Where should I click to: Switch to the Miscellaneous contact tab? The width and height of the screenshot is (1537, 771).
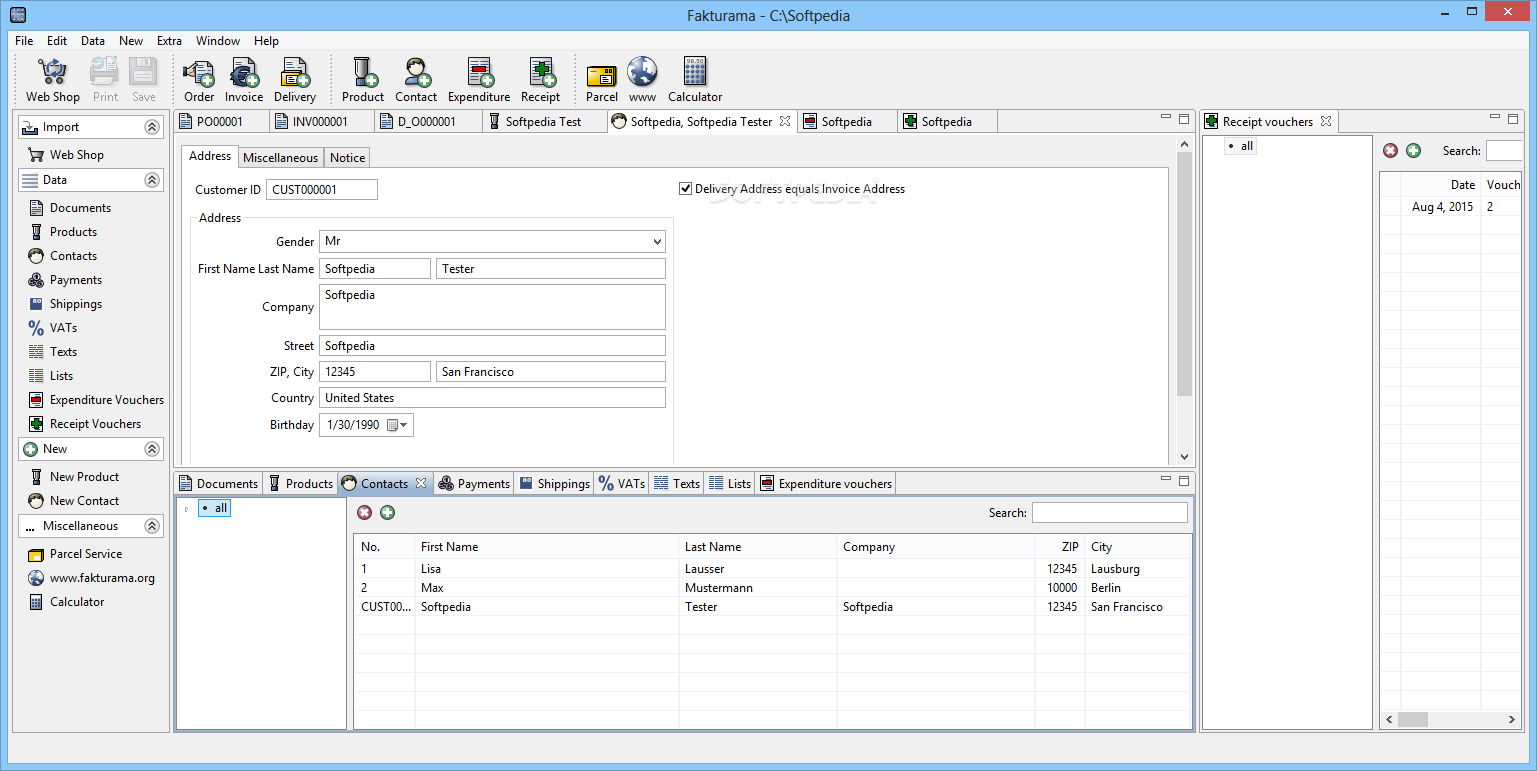(x=280, y=157)
